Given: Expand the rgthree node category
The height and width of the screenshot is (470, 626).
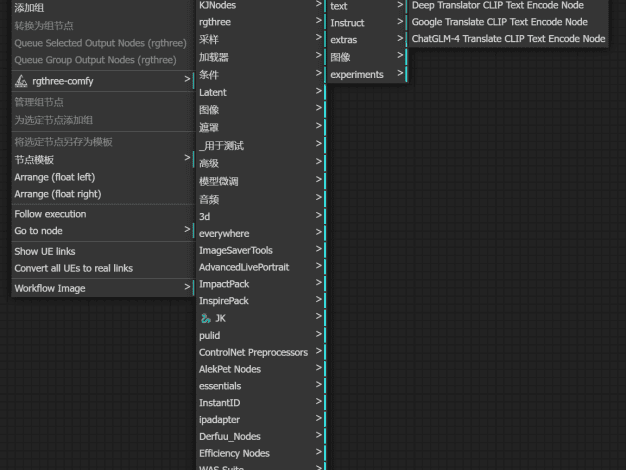Looking at the screenshot, I should [x=261, y=22].
